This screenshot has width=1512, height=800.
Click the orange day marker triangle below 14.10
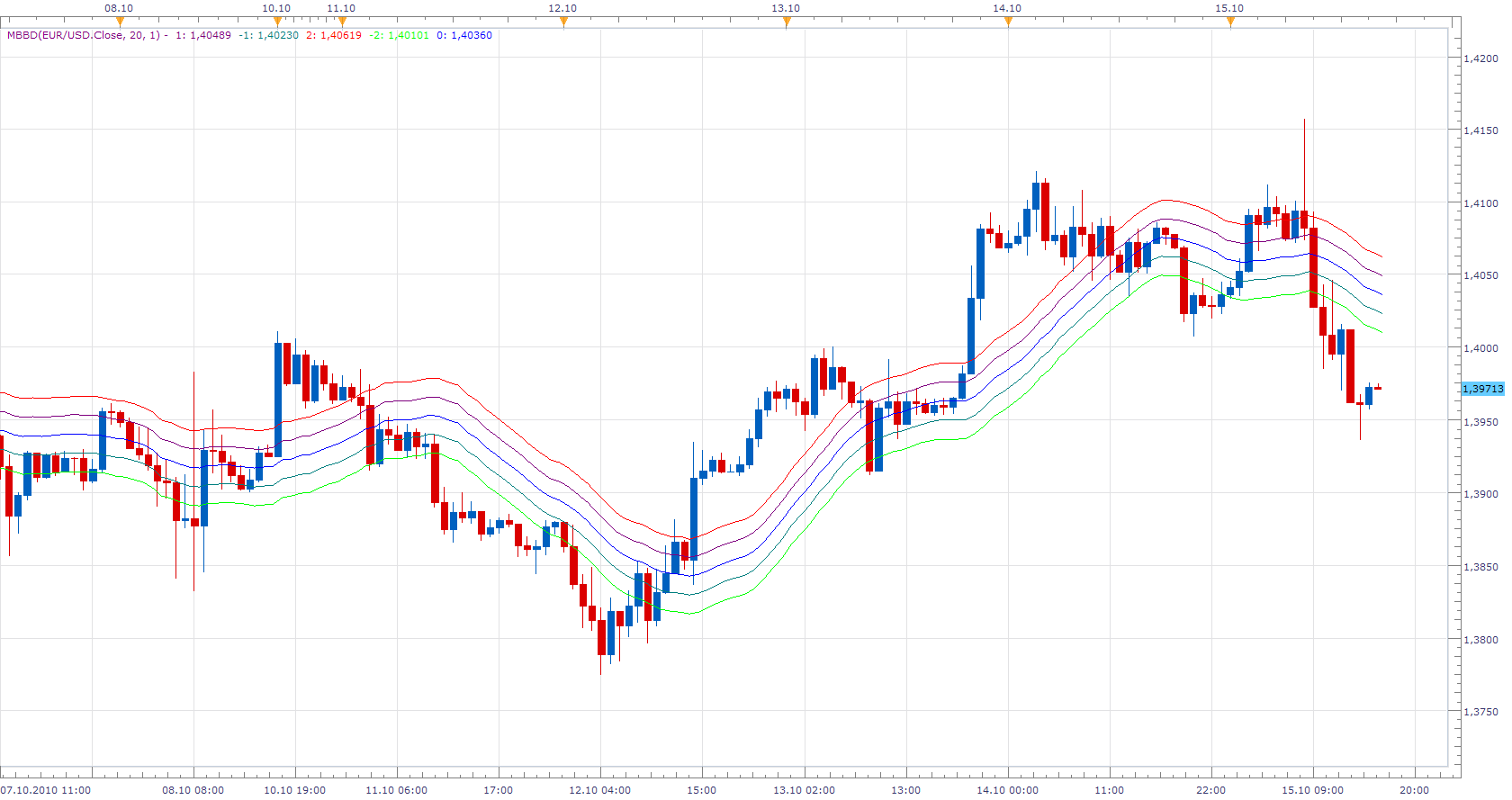tap(1008, 22)
